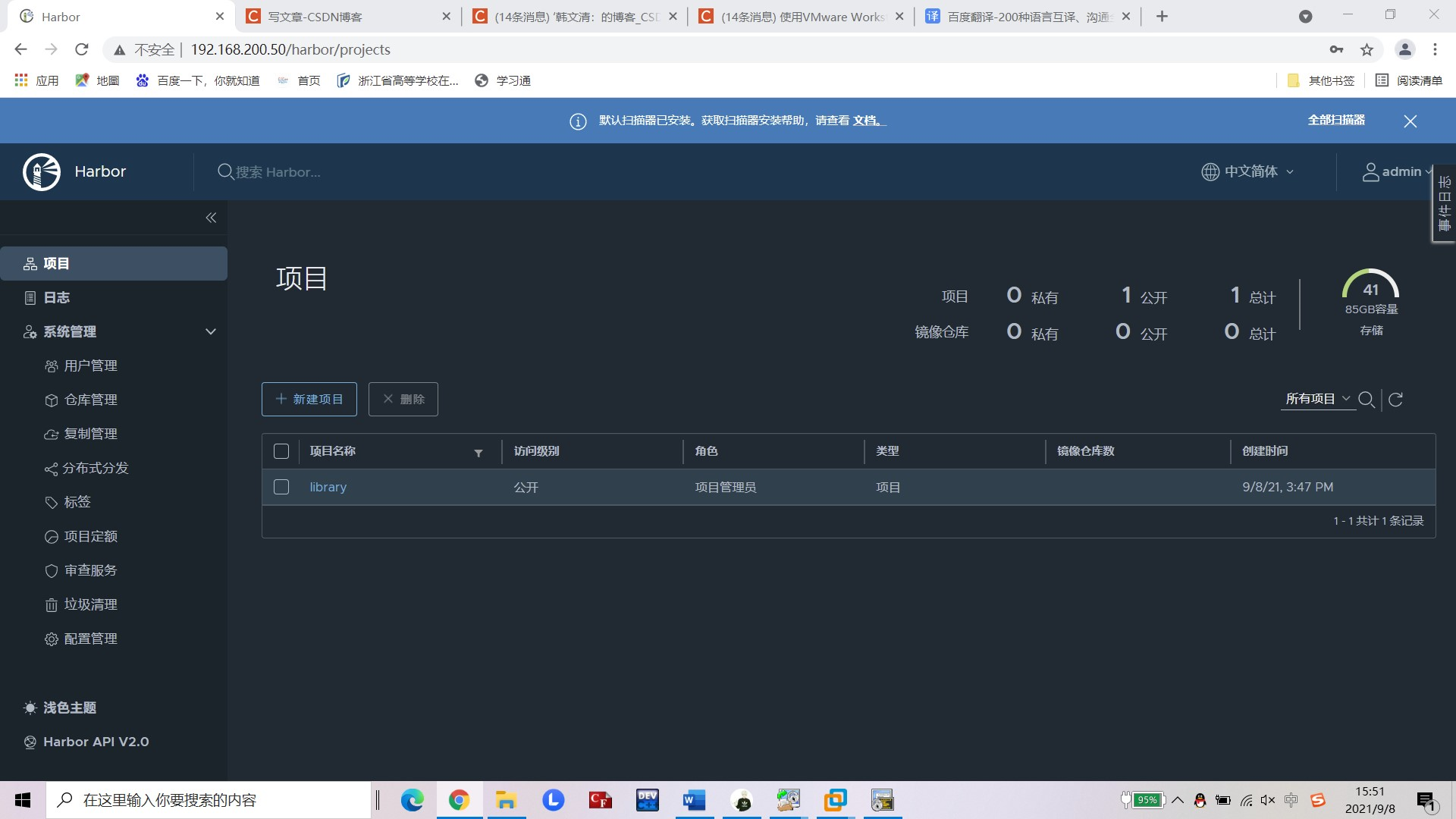Click 新建项目 to create a project
The width and height of the screenshot is (1456, 819).
[309, 399]
